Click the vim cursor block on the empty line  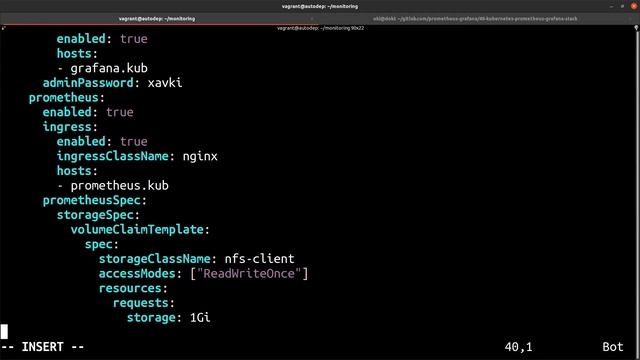point(4,332)
